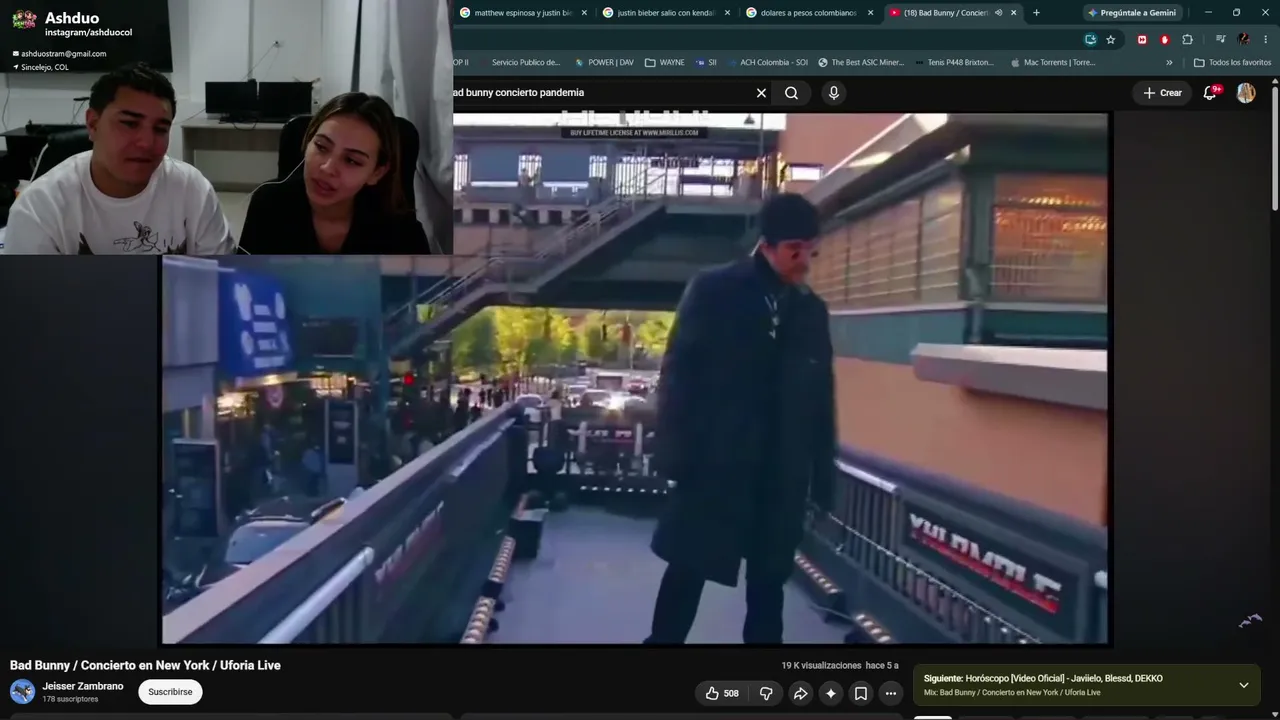The image size is (1280, 720).
Task: Switch to dolares a pesos colombianos tab
Action: pos(809,13)
